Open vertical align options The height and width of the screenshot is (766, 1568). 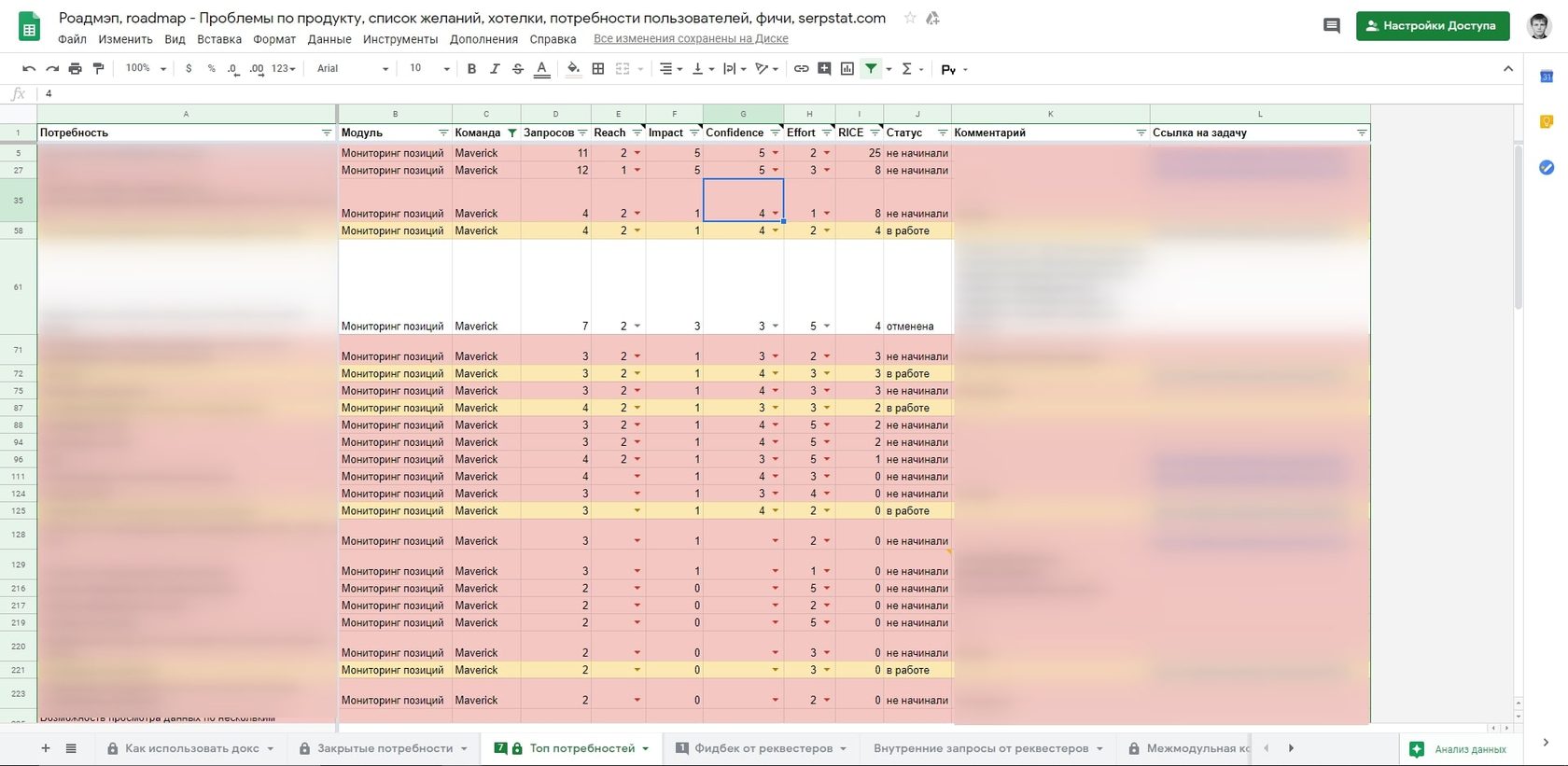click(x=703, y=69)
